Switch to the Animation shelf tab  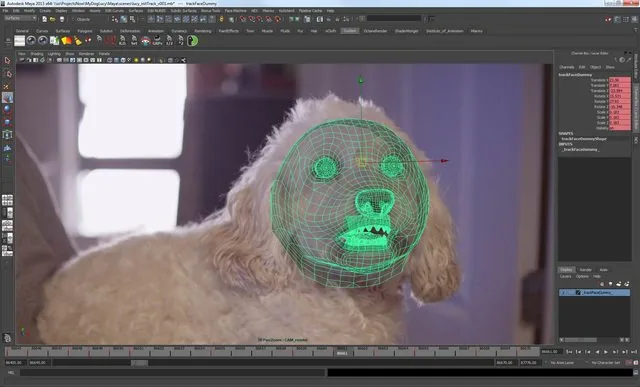point(156,31)
